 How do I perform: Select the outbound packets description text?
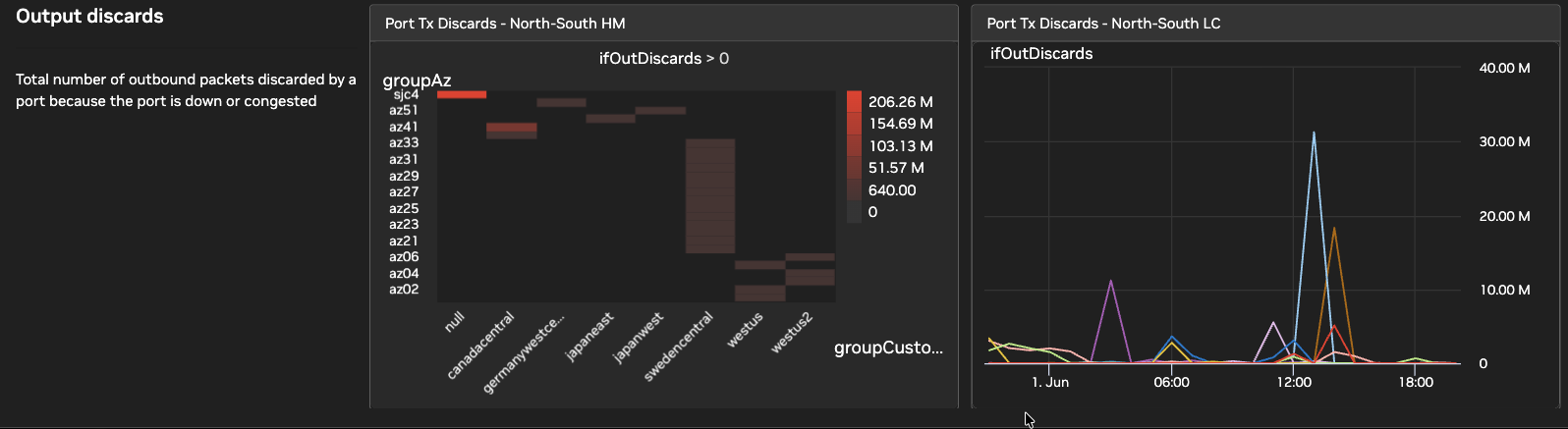(x=186, y=90)
